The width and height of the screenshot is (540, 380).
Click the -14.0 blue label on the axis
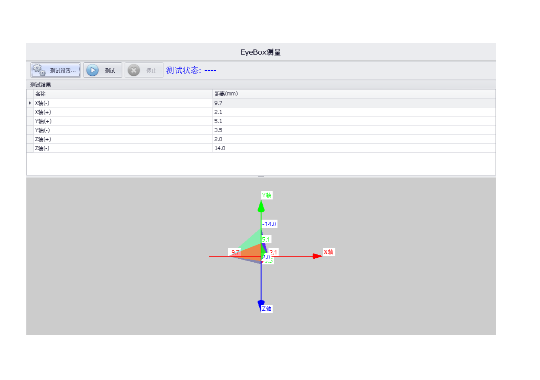pos(269,224)
